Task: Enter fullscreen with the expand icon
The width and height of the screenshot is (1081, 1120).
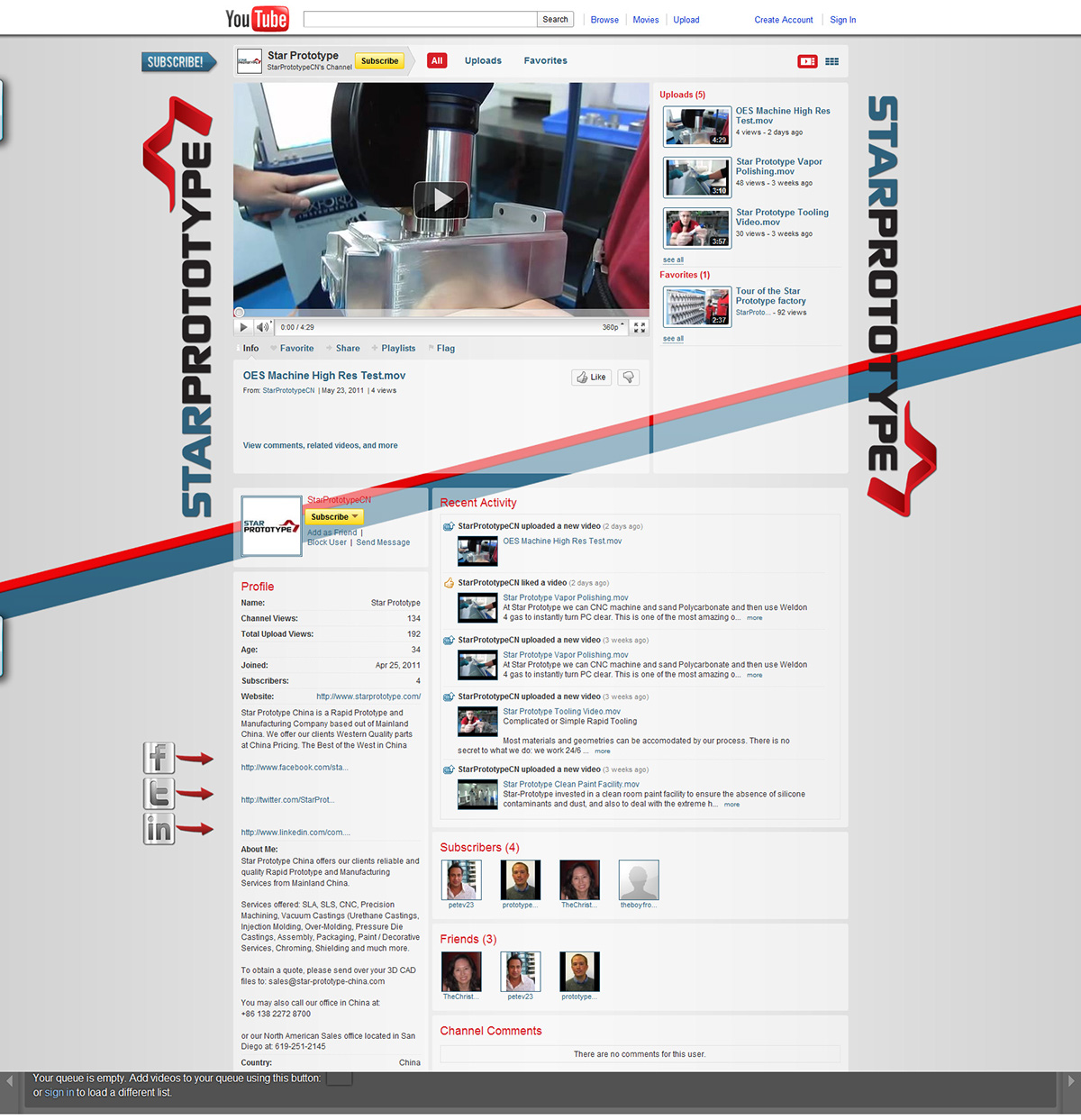Action: coord(640,327)
